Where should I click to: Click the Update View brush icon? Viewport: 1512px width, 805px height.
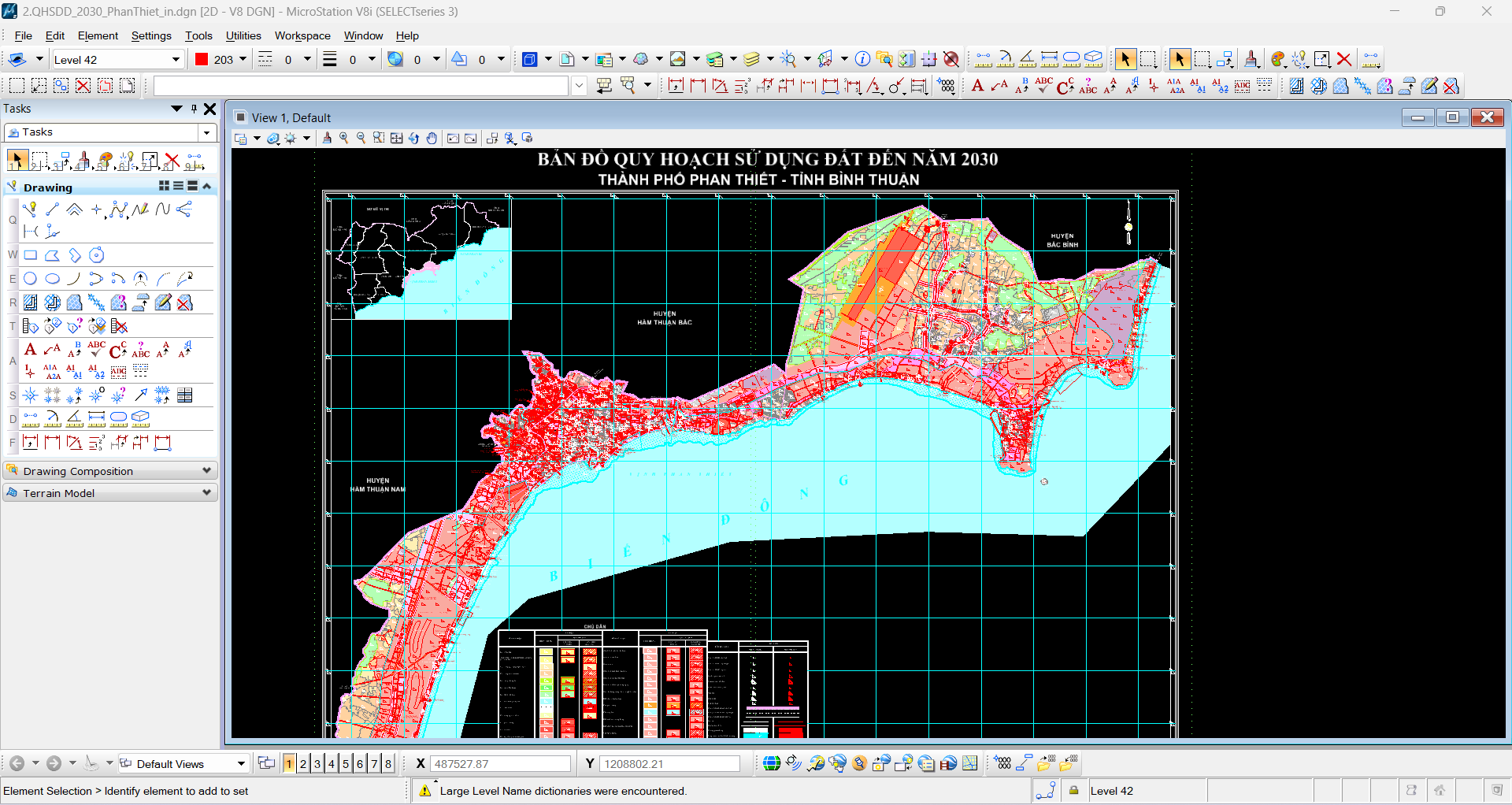pyautogui.click(x=328, y=139)
